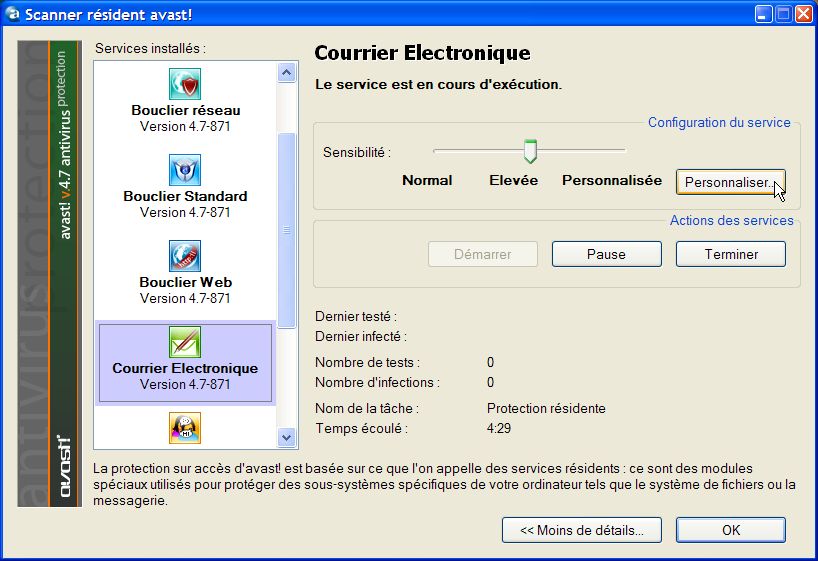Select the Bouclier Web Version 4.7-871 entry
818x561 pixels.
coord(185,298)
